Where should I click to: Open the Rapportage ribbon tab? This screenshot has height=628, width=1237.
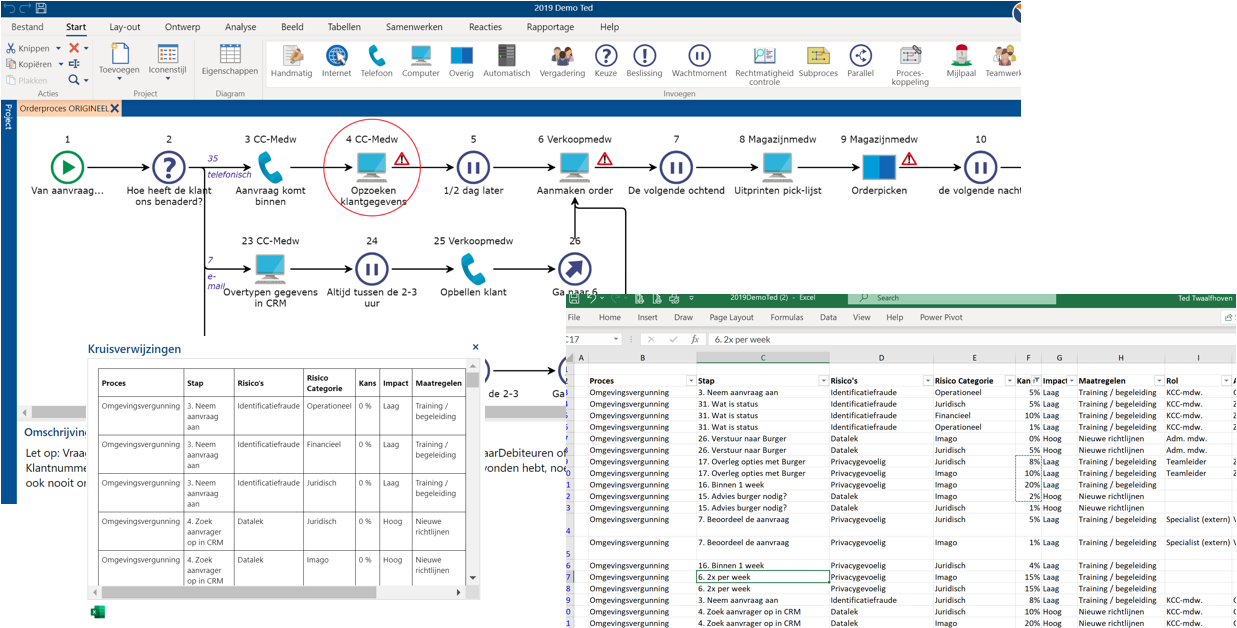click(x=550, y=27)
